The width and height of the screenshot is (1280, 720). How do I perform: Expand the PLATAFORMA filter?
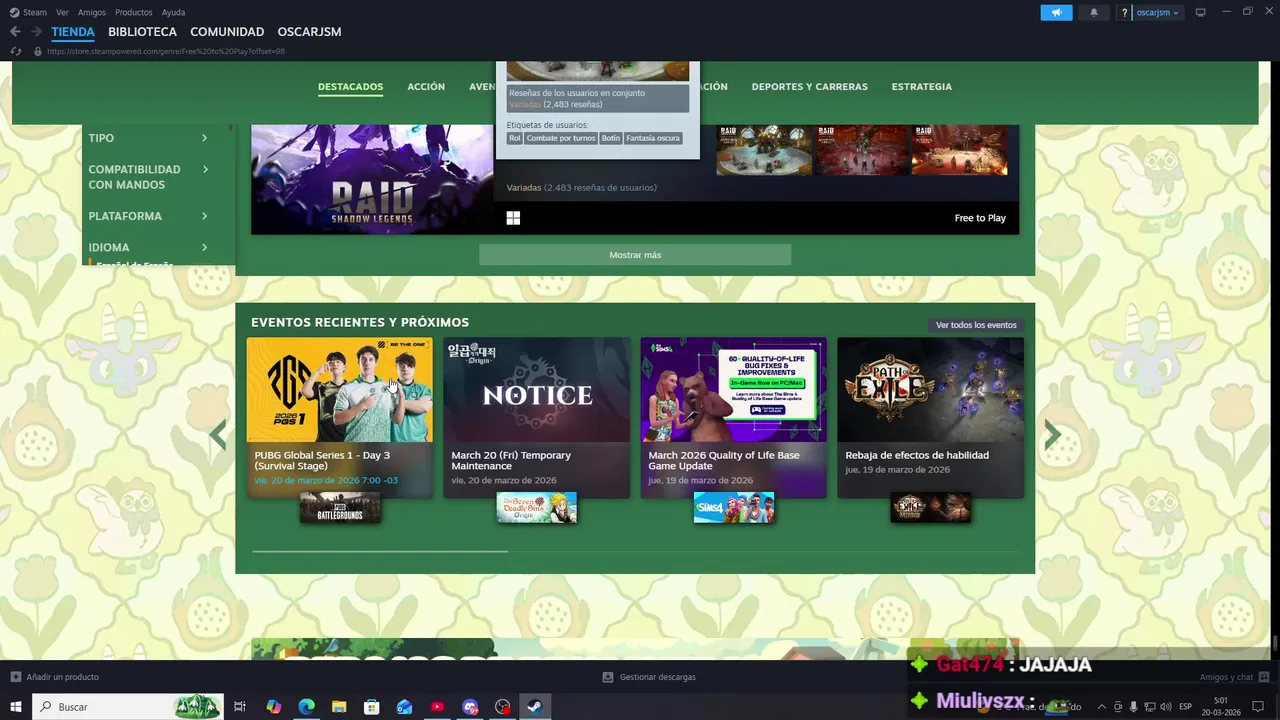pos(148,216)
